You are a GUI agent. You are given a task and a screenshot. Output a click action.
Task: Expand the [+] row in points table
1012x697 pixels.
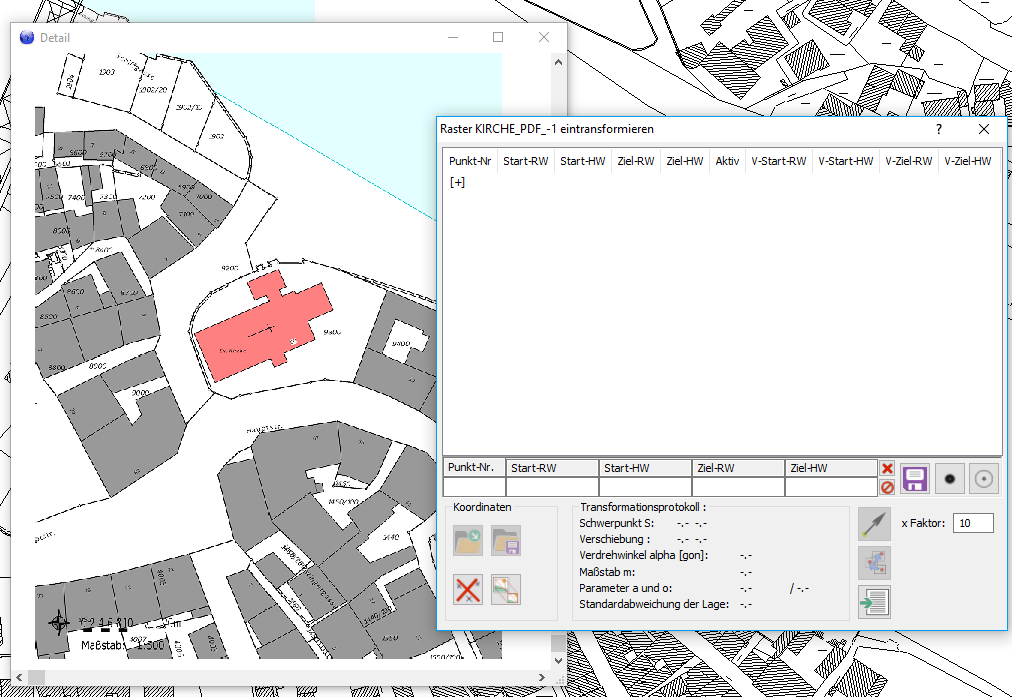(457, 182)
